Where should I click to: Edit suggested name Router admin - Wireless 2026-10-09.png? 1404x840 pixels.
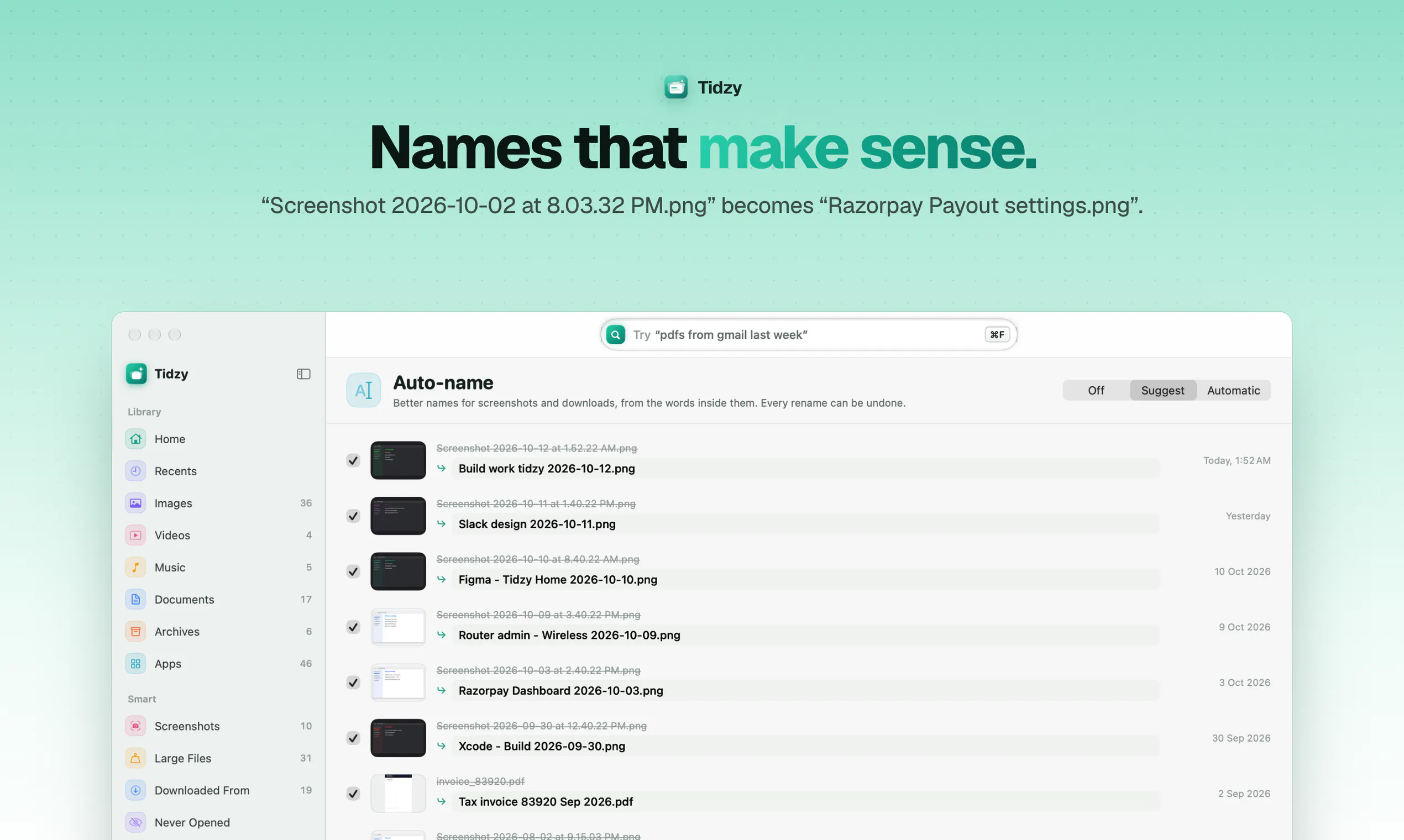point(805,635)
